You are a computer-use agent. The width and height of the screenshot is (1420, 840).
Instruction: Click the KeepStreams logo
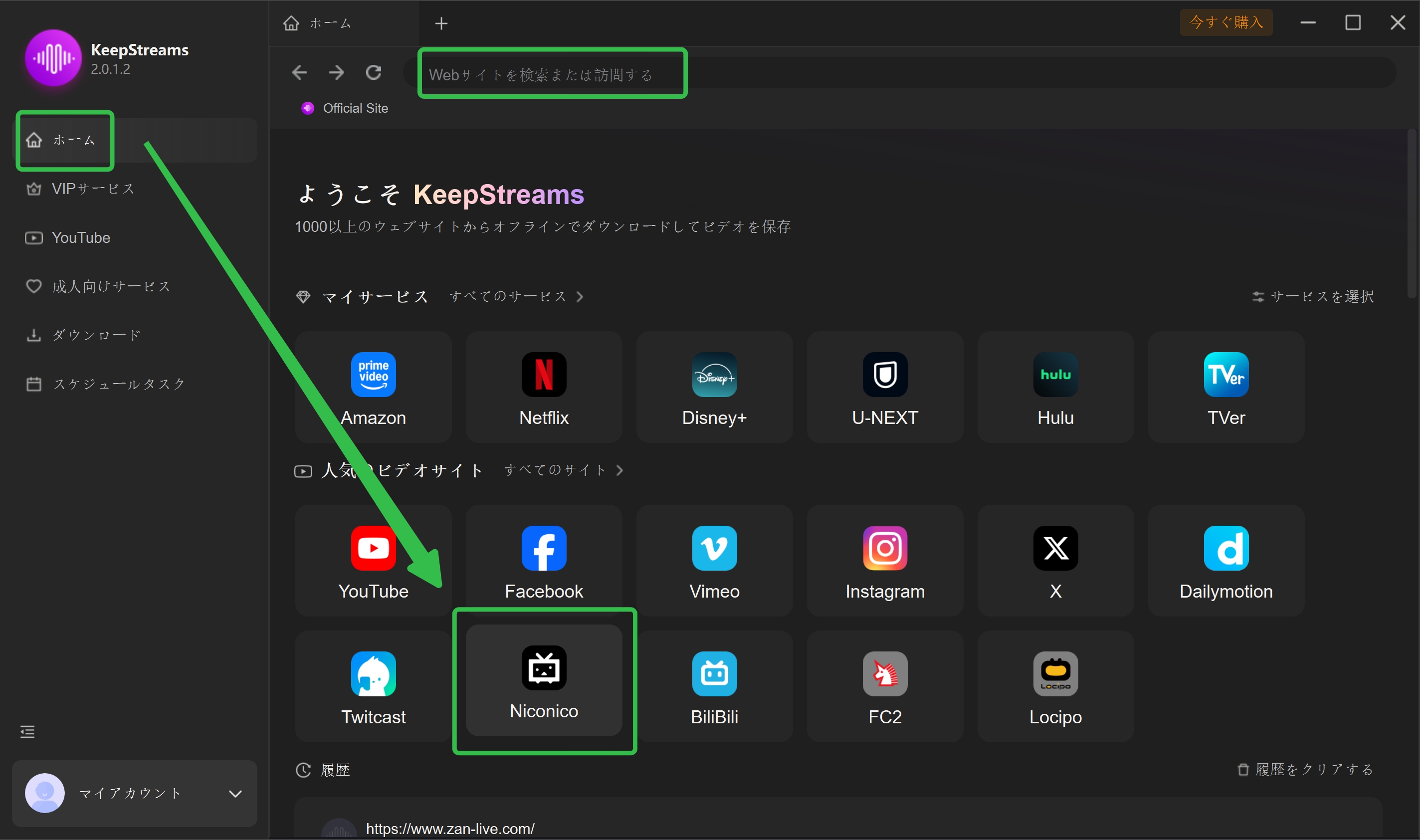[x=53, y=58]
